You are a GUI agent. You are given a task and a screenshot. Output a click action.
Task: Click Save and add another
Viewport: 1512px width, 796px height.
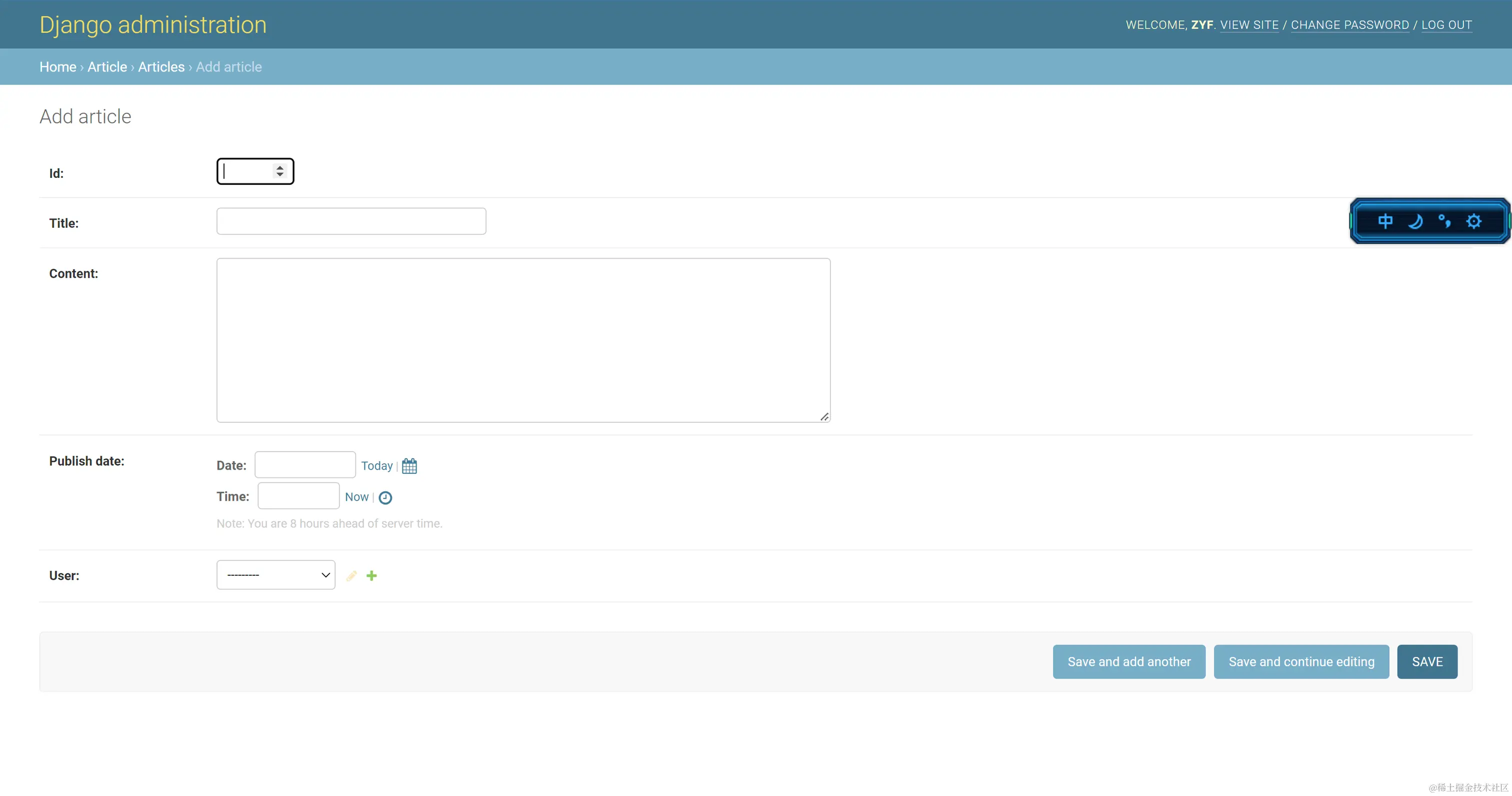coord(1128,662)
